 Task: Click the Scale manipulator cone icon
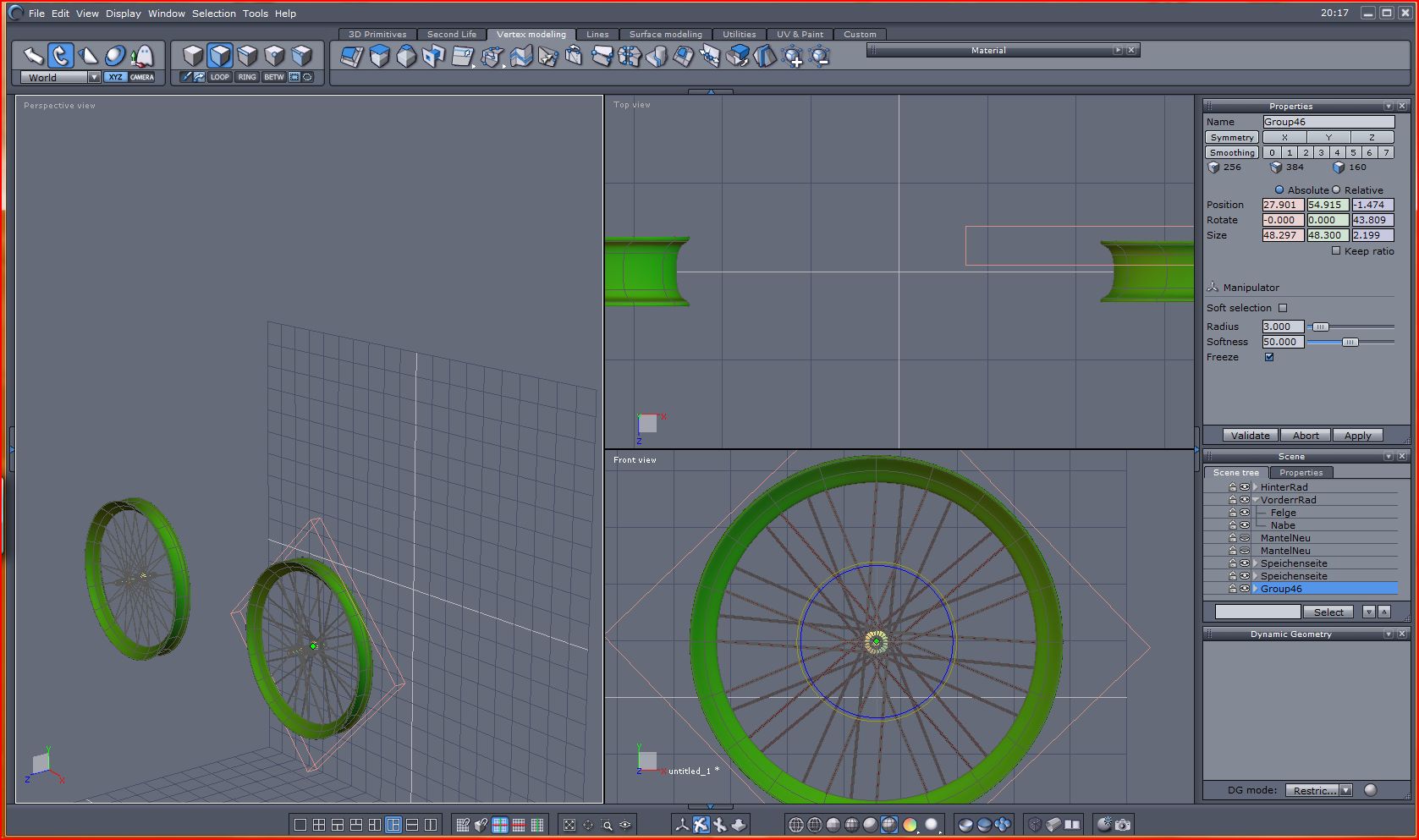(x=88, y=56)
